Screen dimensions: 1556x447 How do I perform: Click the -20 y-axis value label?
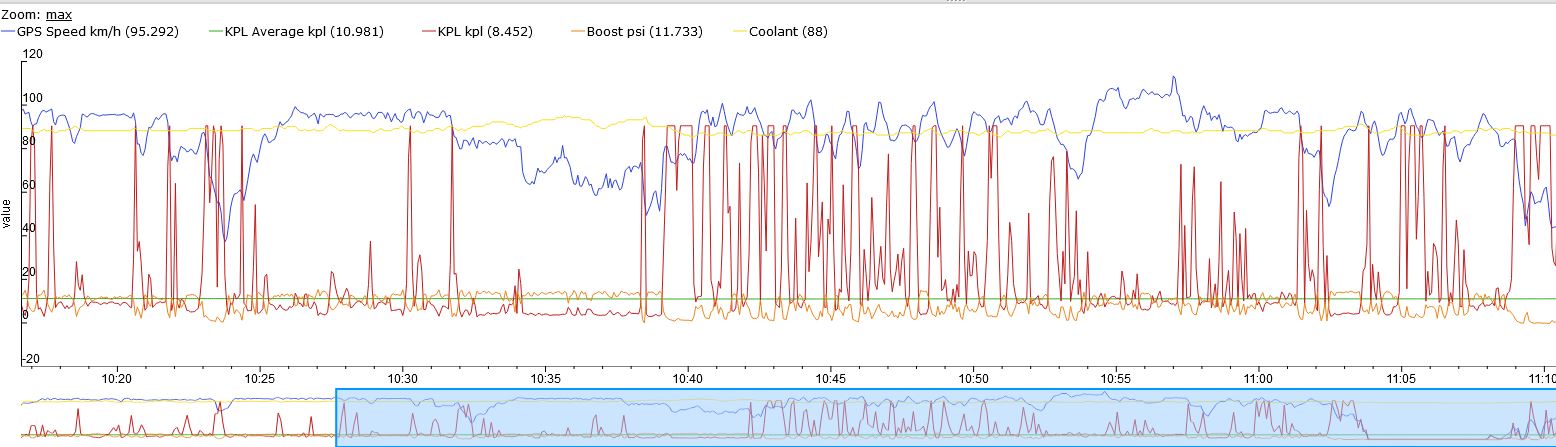(31, 359)
